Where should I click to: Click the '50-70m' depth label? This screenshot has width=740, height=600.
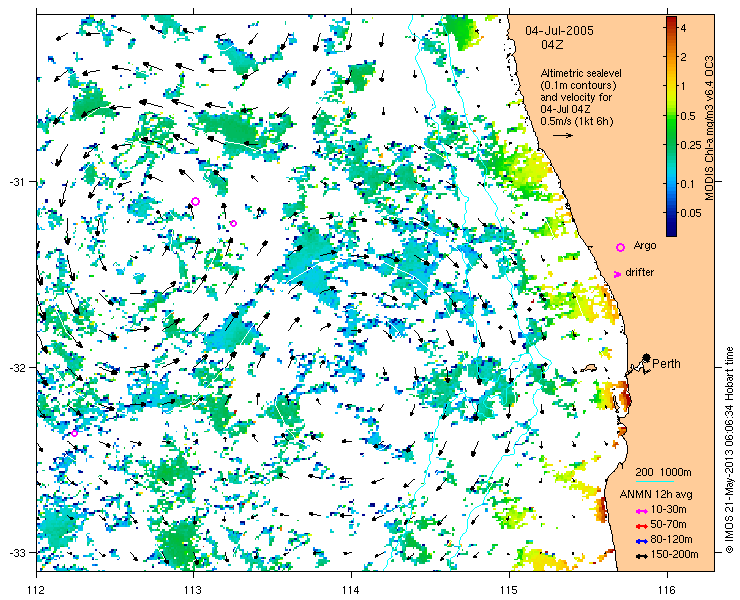[x=668, y=524]
